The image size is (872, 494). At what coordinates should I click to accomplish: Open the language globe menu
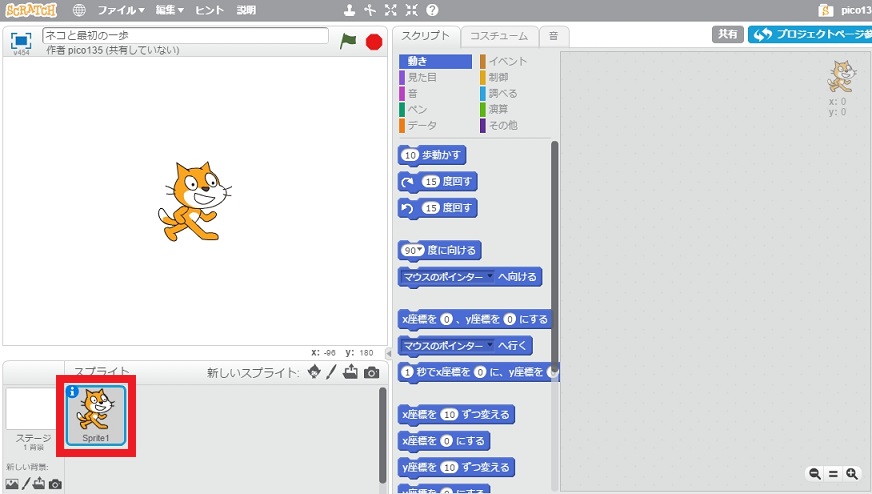click(x=80, y=10)
